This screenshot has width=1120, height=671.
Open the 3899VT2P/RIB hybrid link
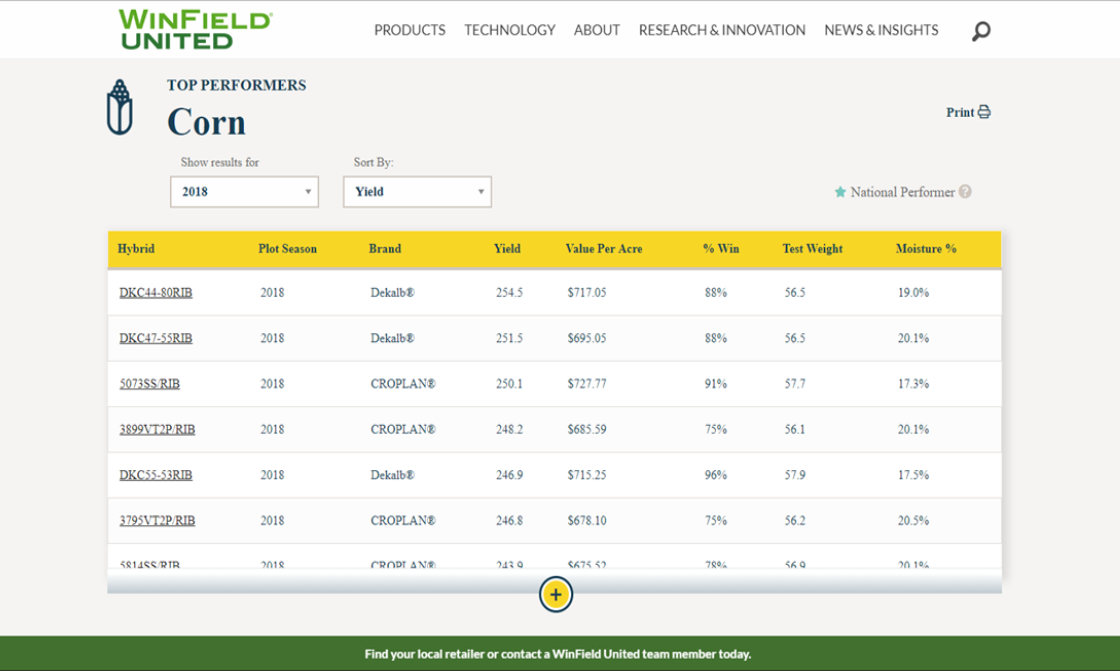point(157,429)
